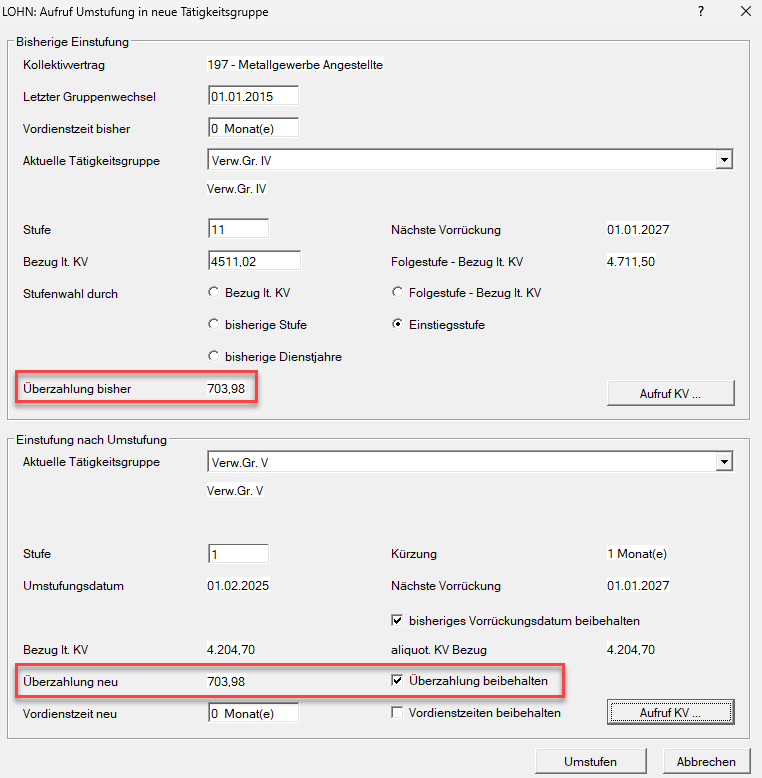Click the help question mark in title bar
Image resolution: width=762 pixels, height=778 pixels.
701,12
